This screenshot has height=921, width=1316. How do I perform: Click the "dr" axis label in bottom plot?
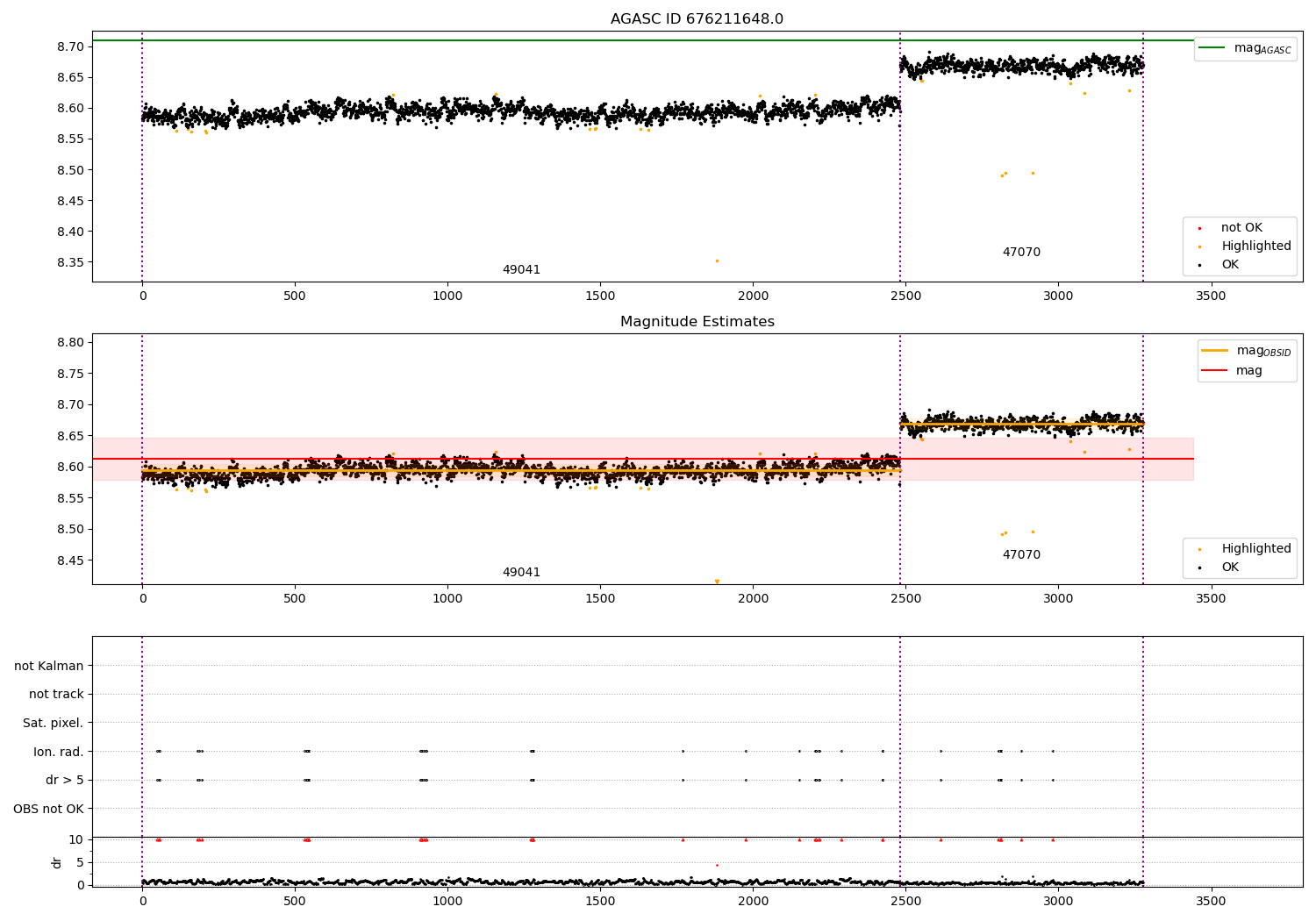(x=57, y=862)
